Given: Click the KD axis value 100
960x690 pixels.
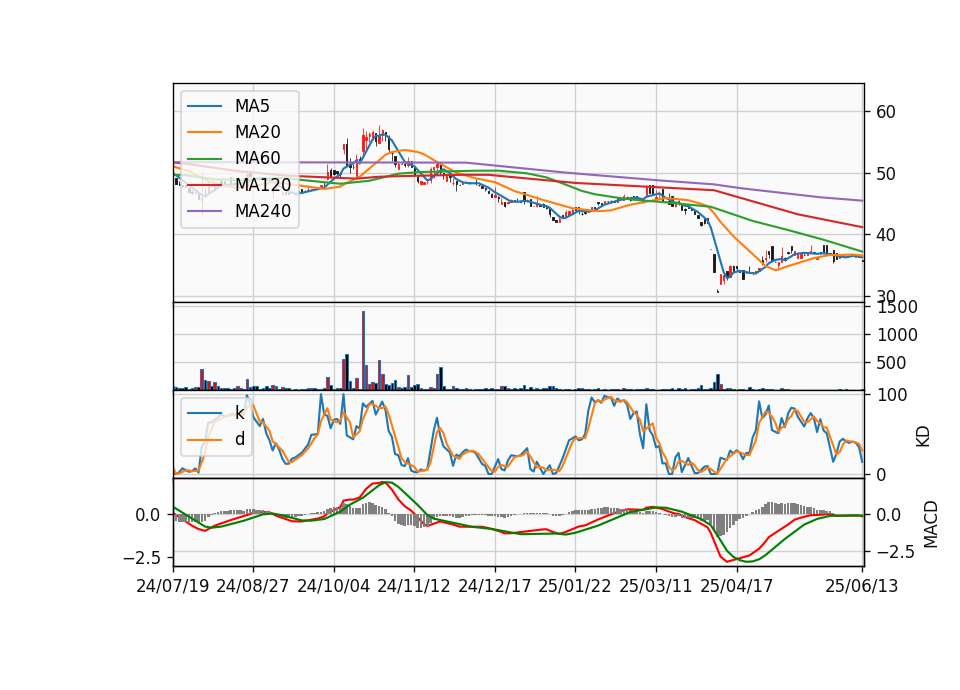Looking at the screenshot, I should click(892, 395).
